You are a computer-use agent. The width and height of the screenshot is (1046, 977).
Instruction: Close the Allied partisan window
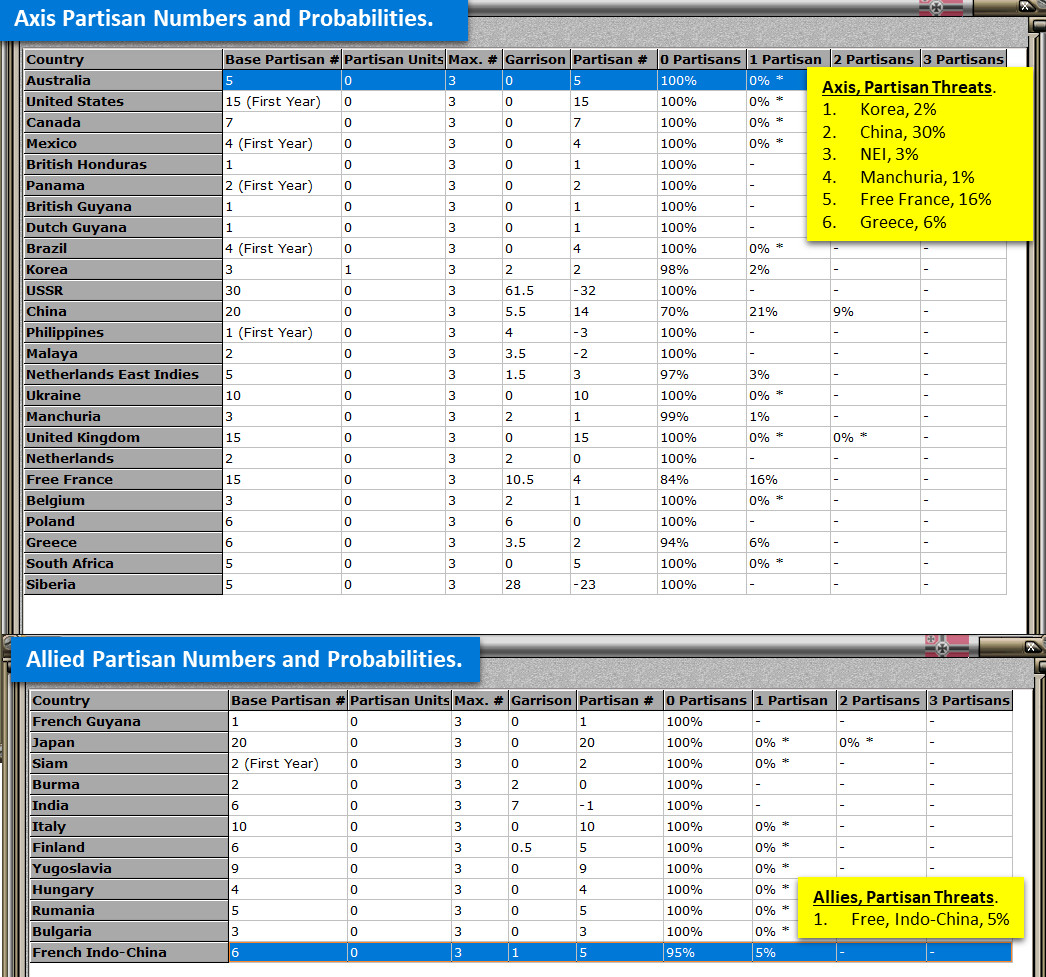tap(1031, 646)
